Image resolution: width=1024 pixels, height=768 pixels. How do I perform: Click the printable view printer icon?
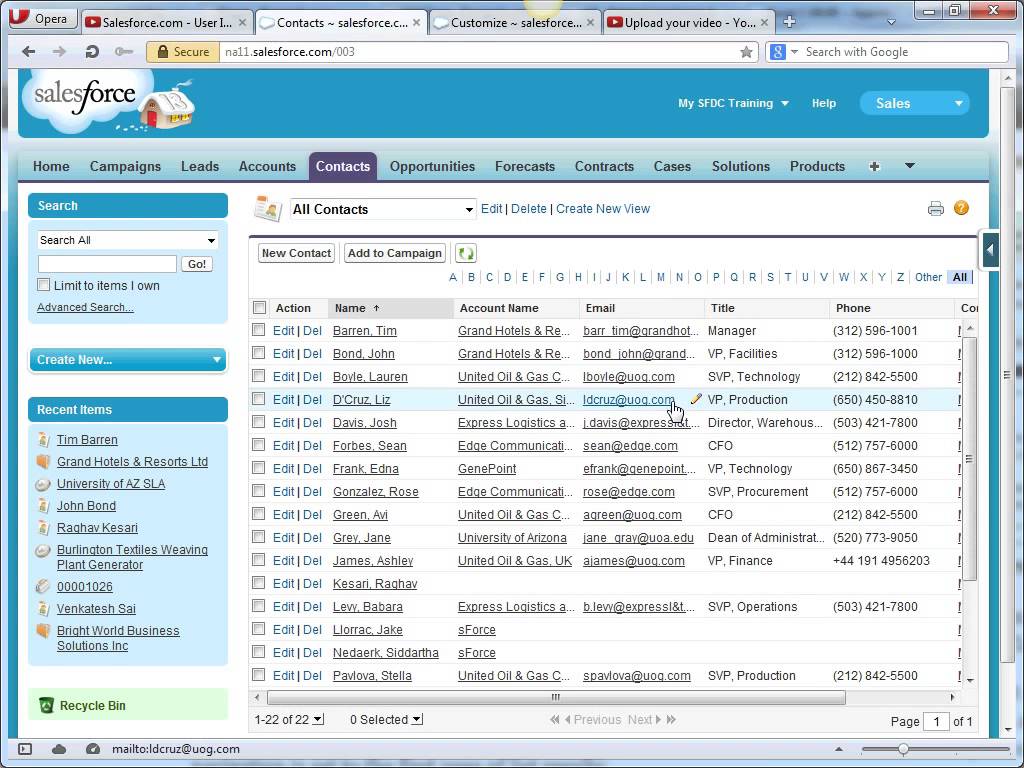[935, 209]
